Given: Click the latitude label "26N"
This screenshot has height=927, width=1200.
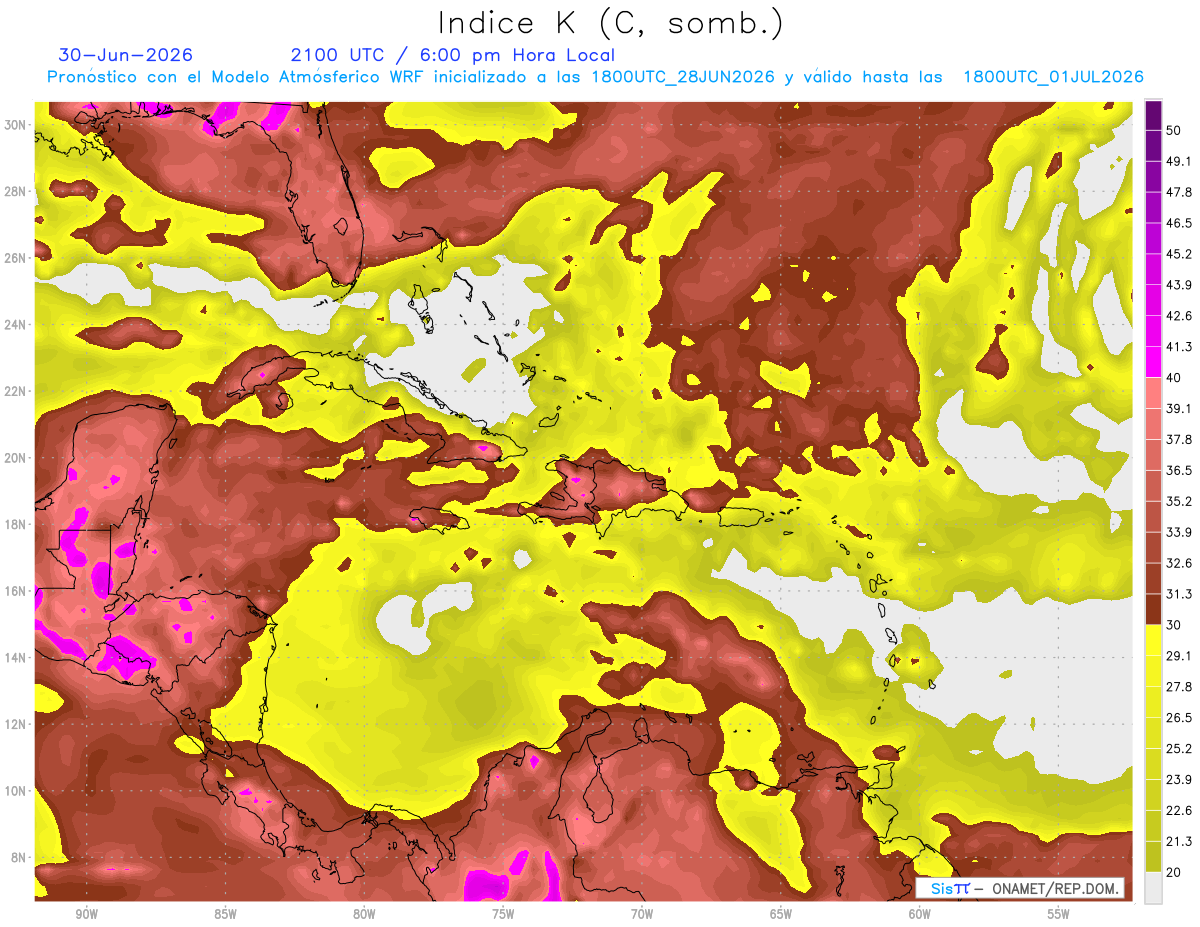Looking at the screenshot, I should (x=16, y=258).
